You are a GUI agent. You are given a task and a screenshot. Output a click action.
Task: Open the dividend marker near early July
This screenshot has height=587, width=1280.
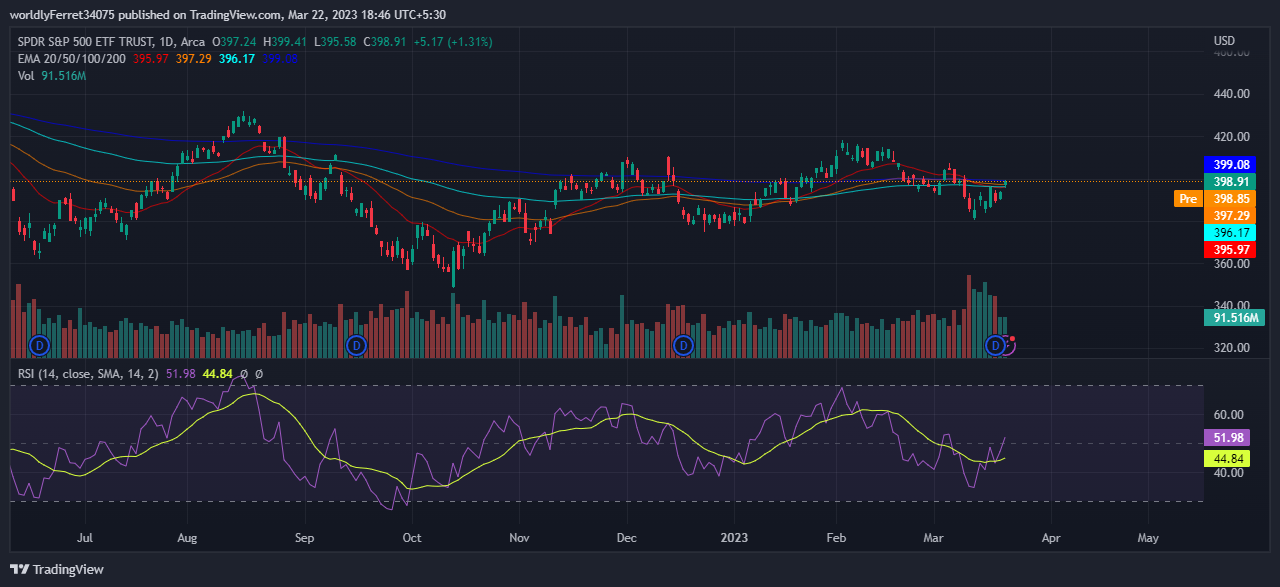41,345
